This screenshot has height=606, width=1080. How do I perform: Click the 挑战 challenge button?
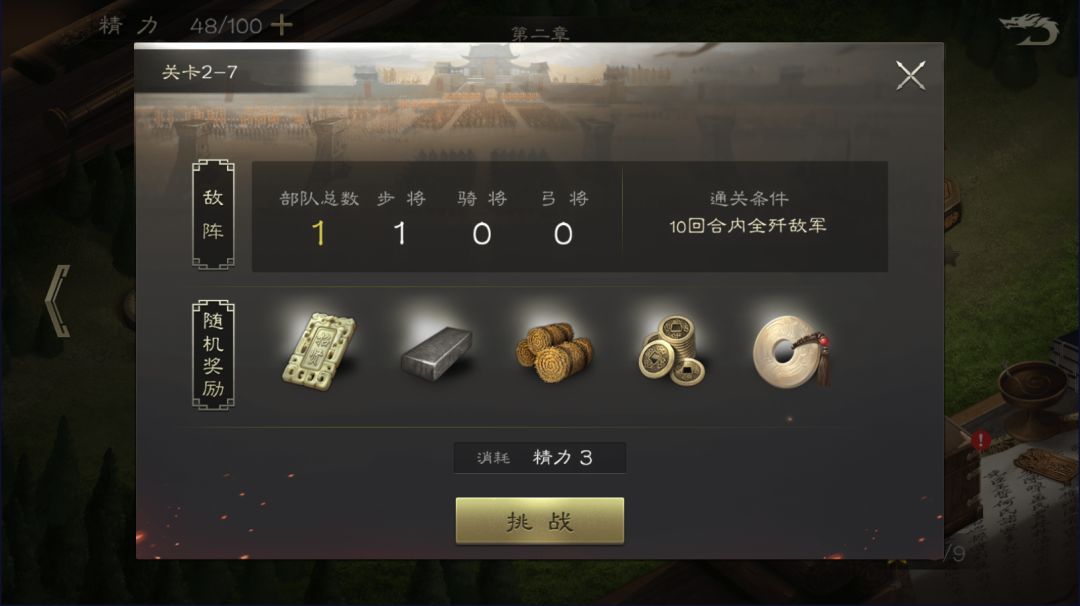tap(540, 521)
